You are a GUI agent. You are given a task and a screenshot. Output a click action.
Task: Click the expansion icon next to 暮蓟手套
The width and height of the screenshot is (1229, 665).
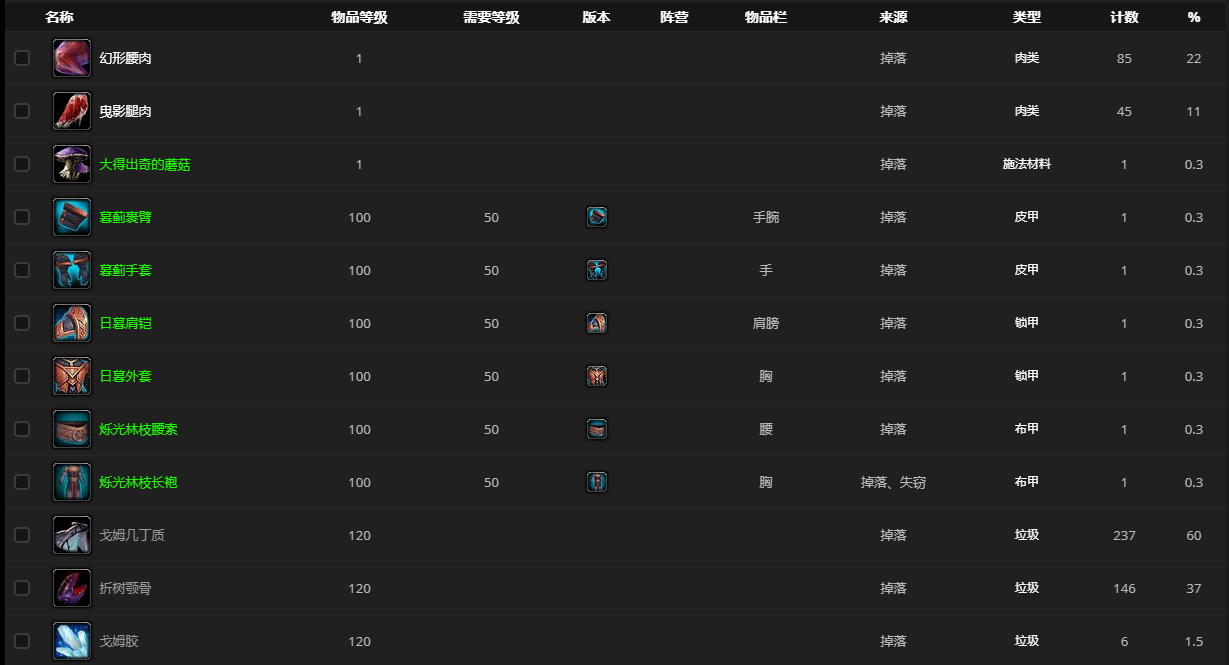596,270
